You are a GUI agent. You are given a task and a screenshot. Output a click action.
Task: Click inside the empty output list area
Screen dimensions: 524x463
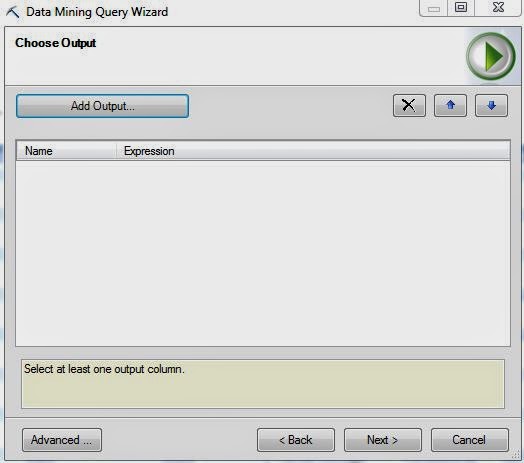[x=263, y=253]
